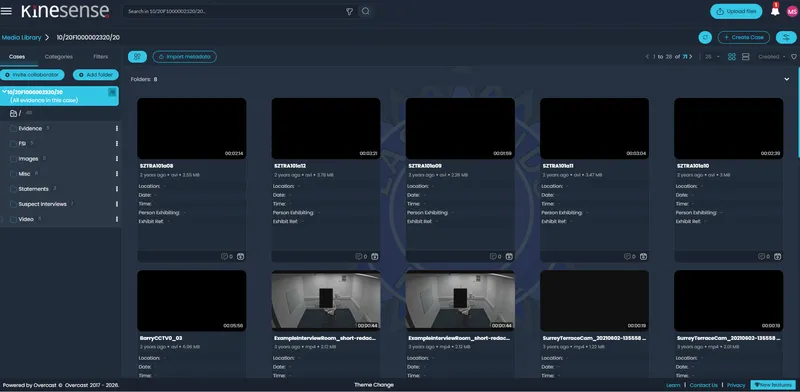
Task: Open the options menu for the Misc folder
Action: [x=117, y=174]
